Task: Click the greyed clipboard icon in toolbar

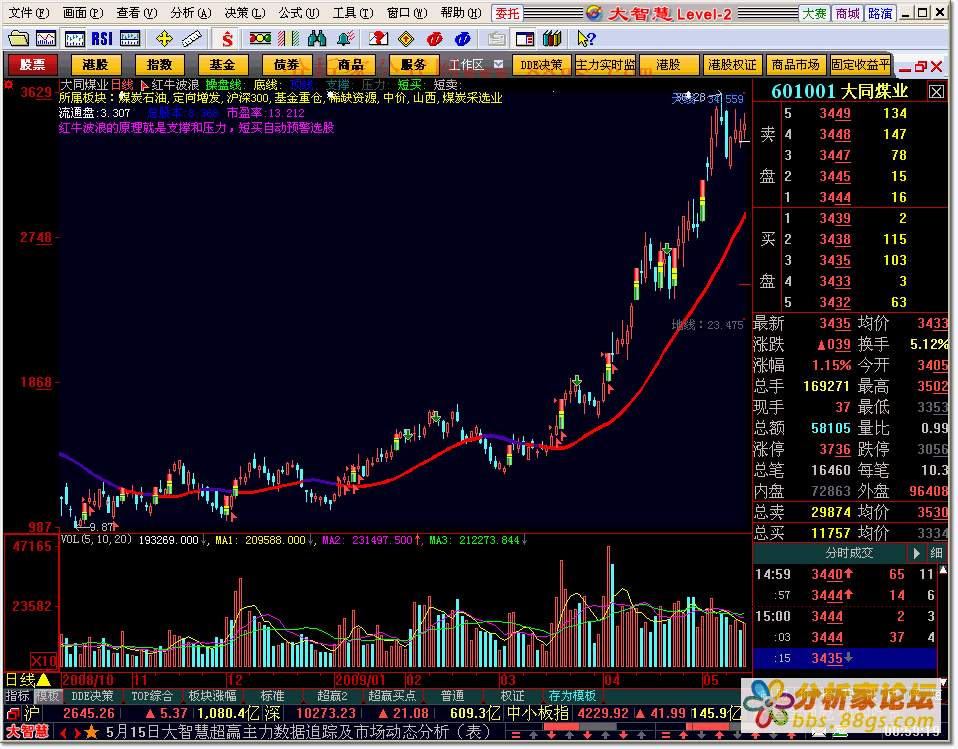Action: click(x=497, y=39)
